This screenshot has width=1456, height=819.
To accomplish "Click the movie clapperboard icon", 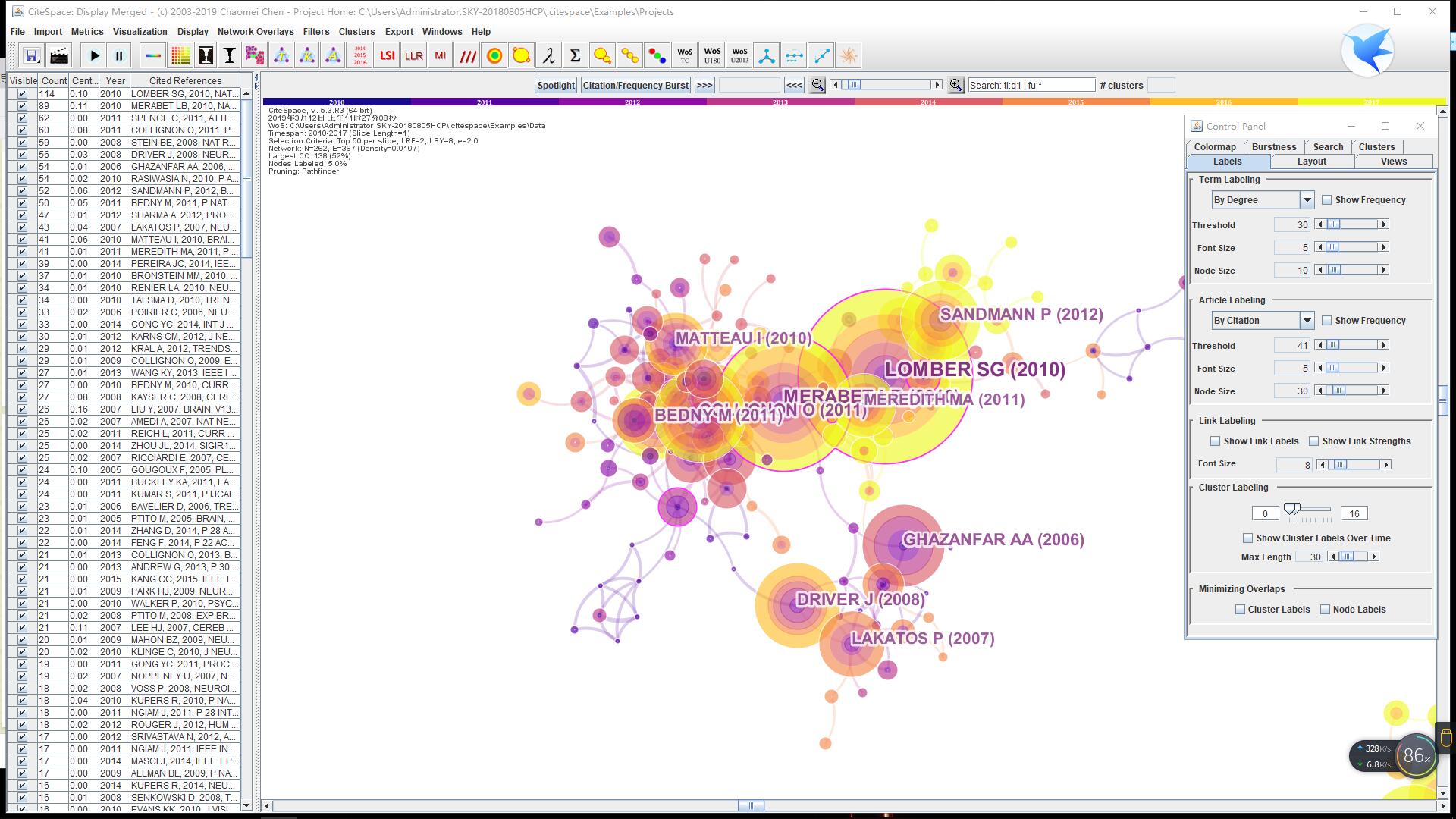I will point(59,55).
